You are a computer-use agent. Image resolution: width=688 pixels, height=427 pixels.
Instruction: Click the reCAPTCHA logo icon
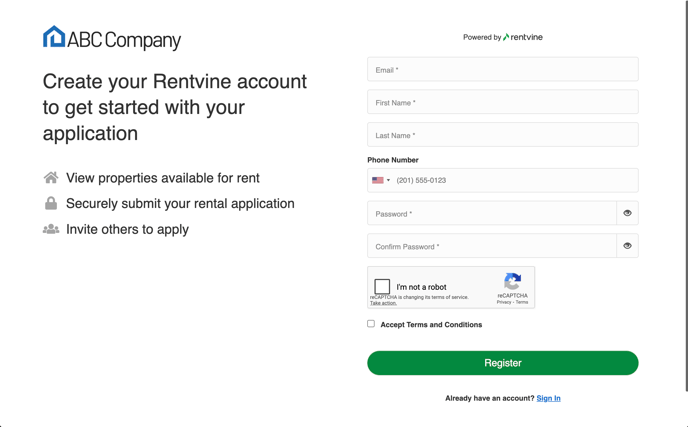coord(512,282)
